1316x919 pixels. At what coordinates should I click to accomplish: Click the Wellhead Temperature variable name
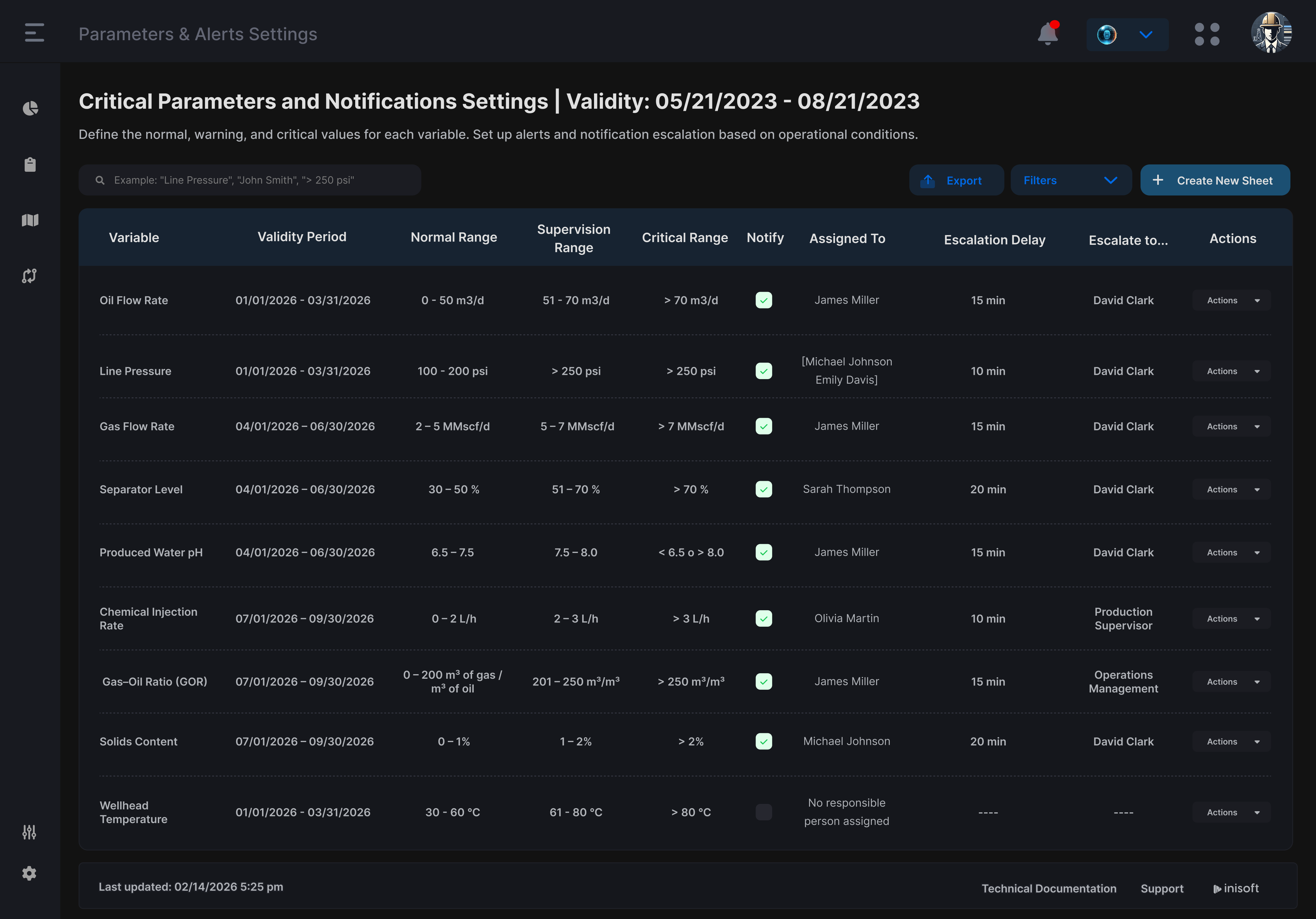(133, 812)
